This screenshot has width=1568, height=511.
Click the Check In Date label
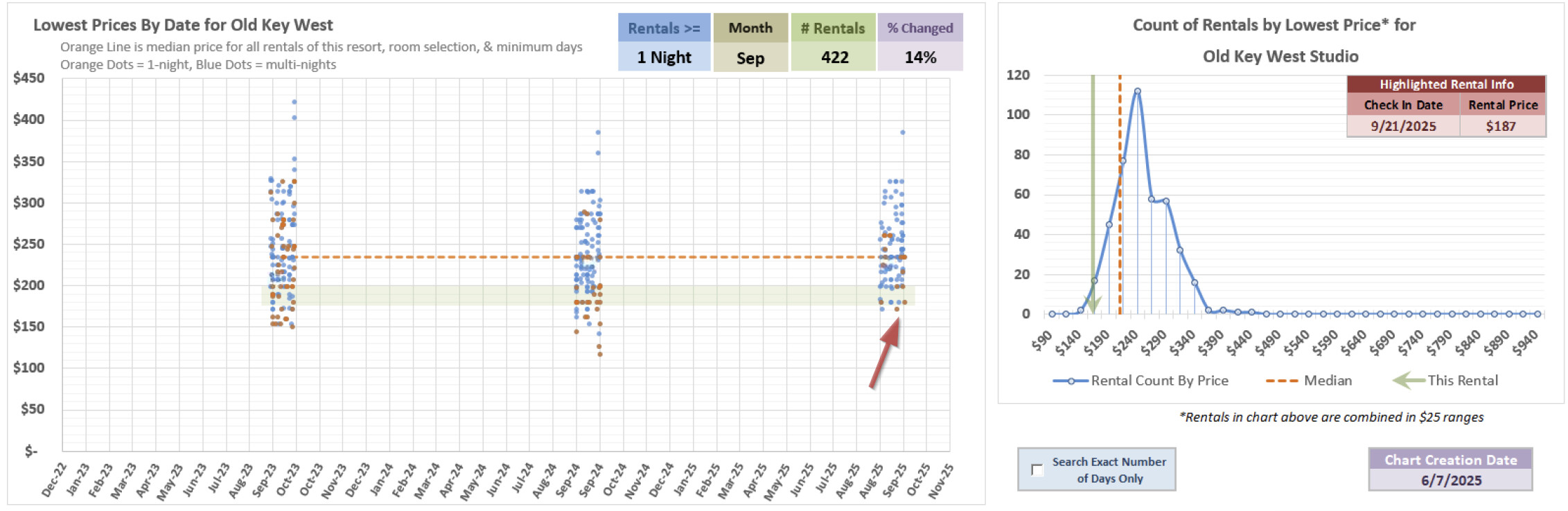[x=1403, y=105]
